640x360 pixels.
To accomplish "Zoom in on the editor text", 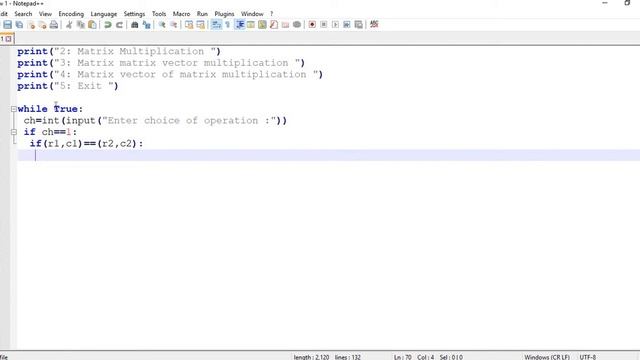I will 162,25.
